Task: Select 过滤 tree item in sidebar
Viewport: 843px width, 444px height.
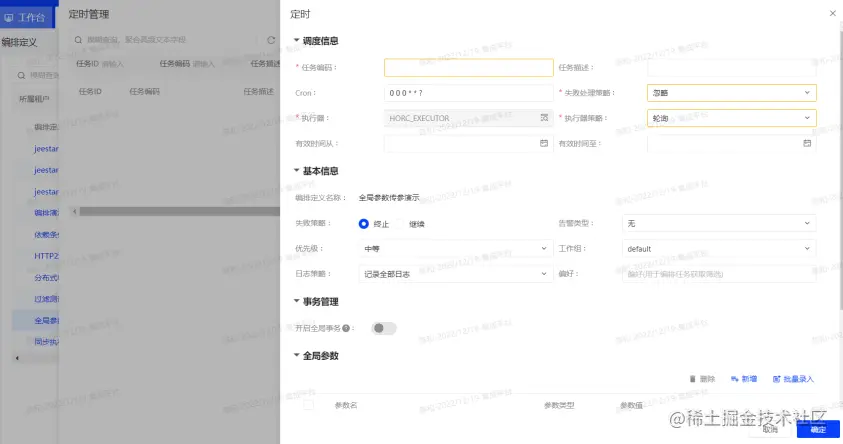Action: click(x=46, y=299)
